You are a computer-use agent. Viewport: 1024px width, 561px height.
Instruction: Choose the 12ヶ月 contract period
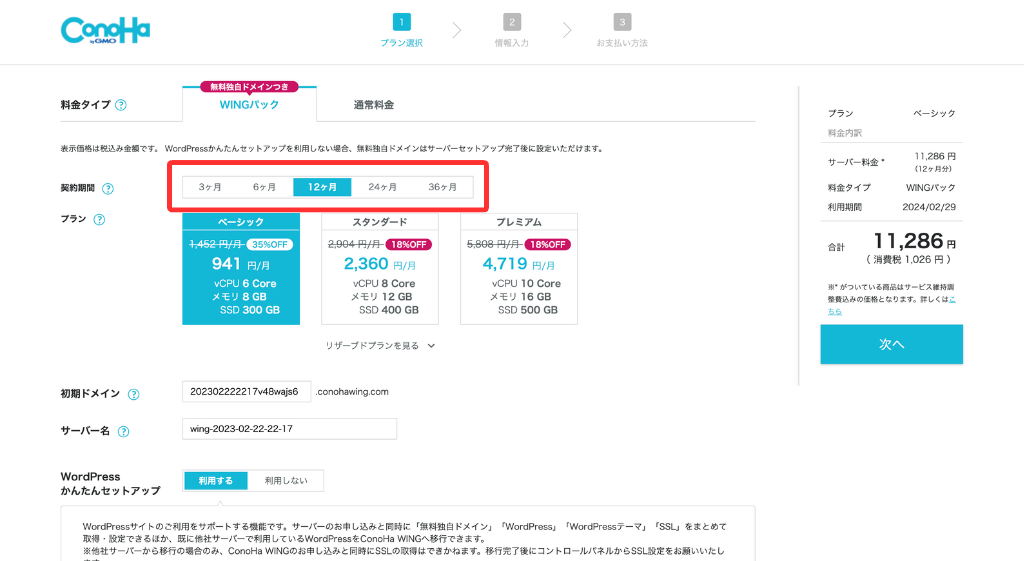(x=322, y=187)
